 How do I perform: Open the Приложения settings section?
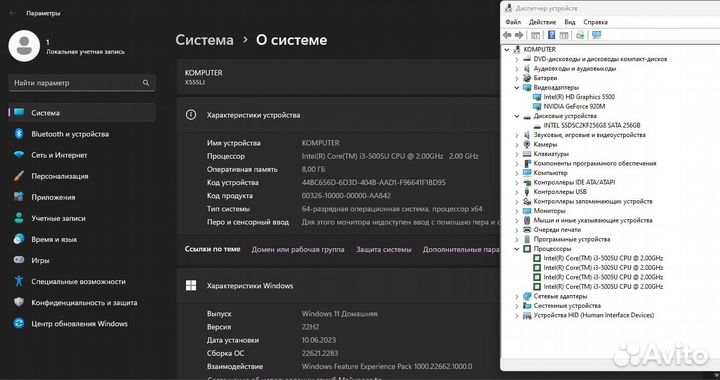point(82,197)
